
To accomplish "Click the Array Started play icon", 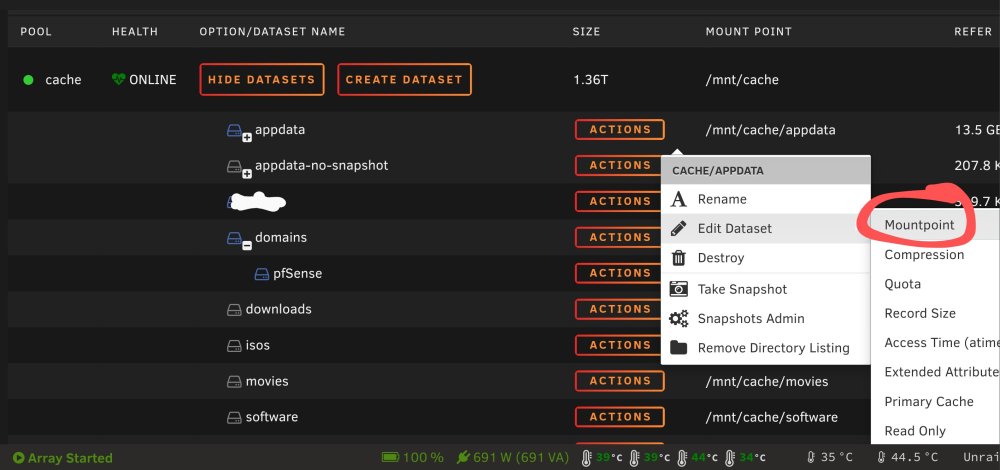I will [x=18, y=457].
